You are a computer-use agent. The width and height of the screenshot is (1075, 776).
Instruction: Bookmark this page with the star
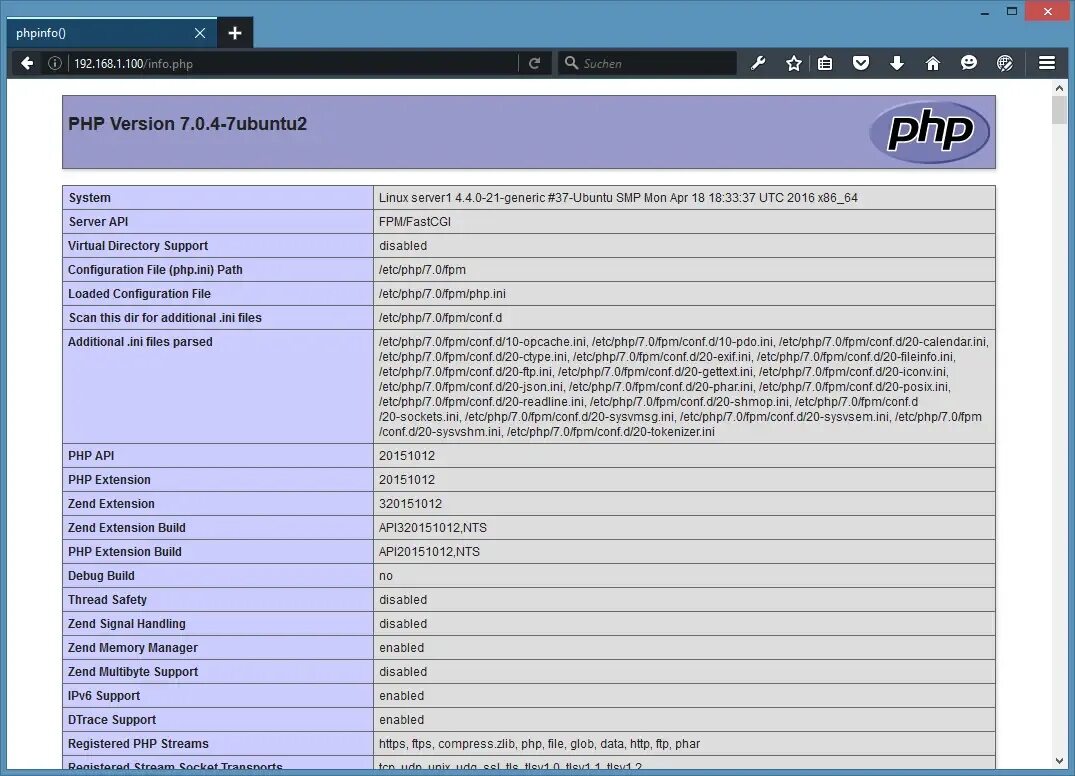pyautogui.click(x=793, y=63)
